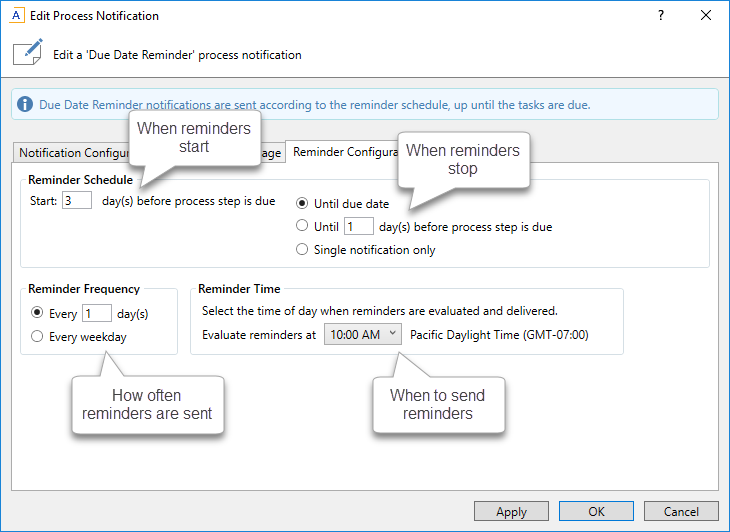This screenshot has width=730, height=532.
Task: Choose the 'Every weekday' frequency option
Action: (38, 337)
